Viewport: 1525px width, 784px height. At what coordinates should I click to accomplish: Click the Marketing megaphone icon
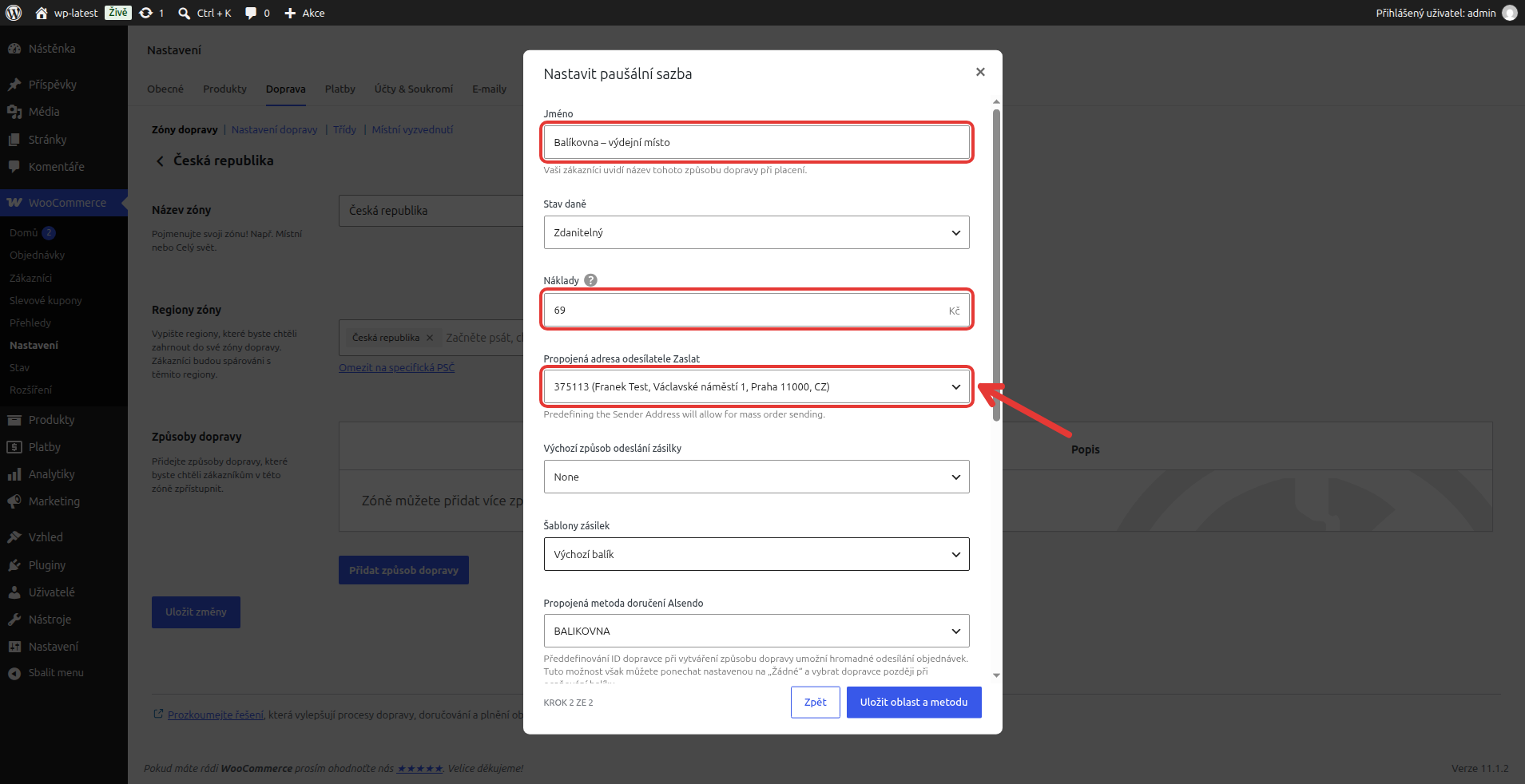14,501
